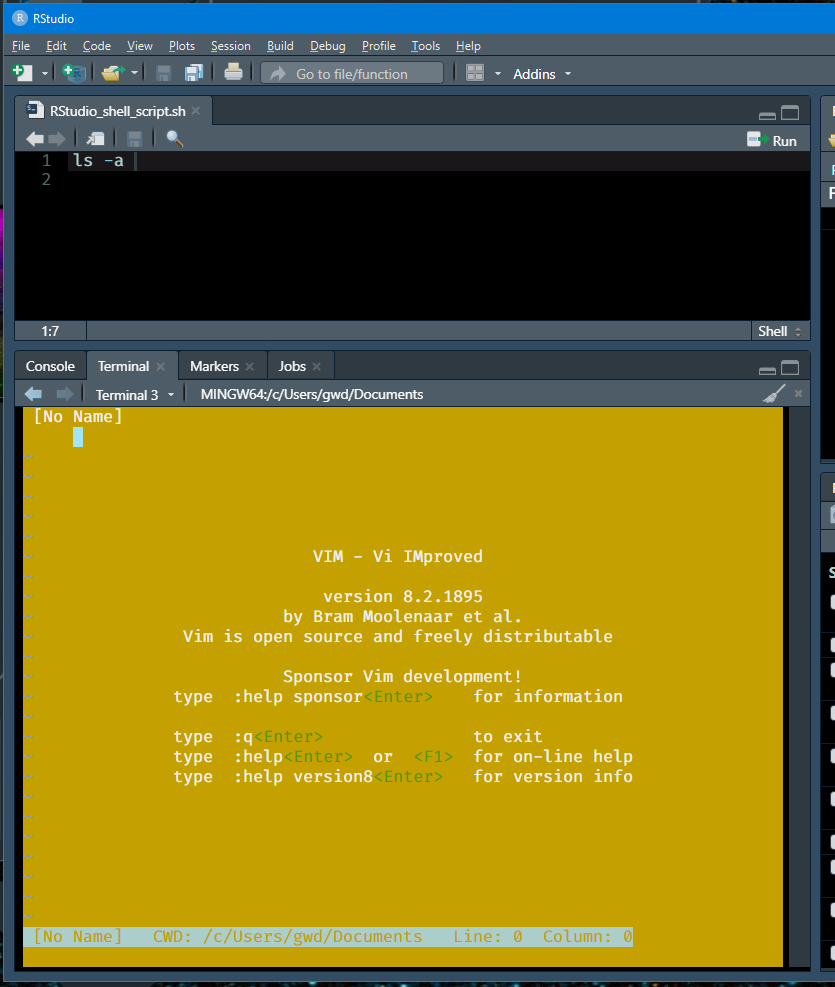Click the Go to file/function field

[x=350, y=72]
